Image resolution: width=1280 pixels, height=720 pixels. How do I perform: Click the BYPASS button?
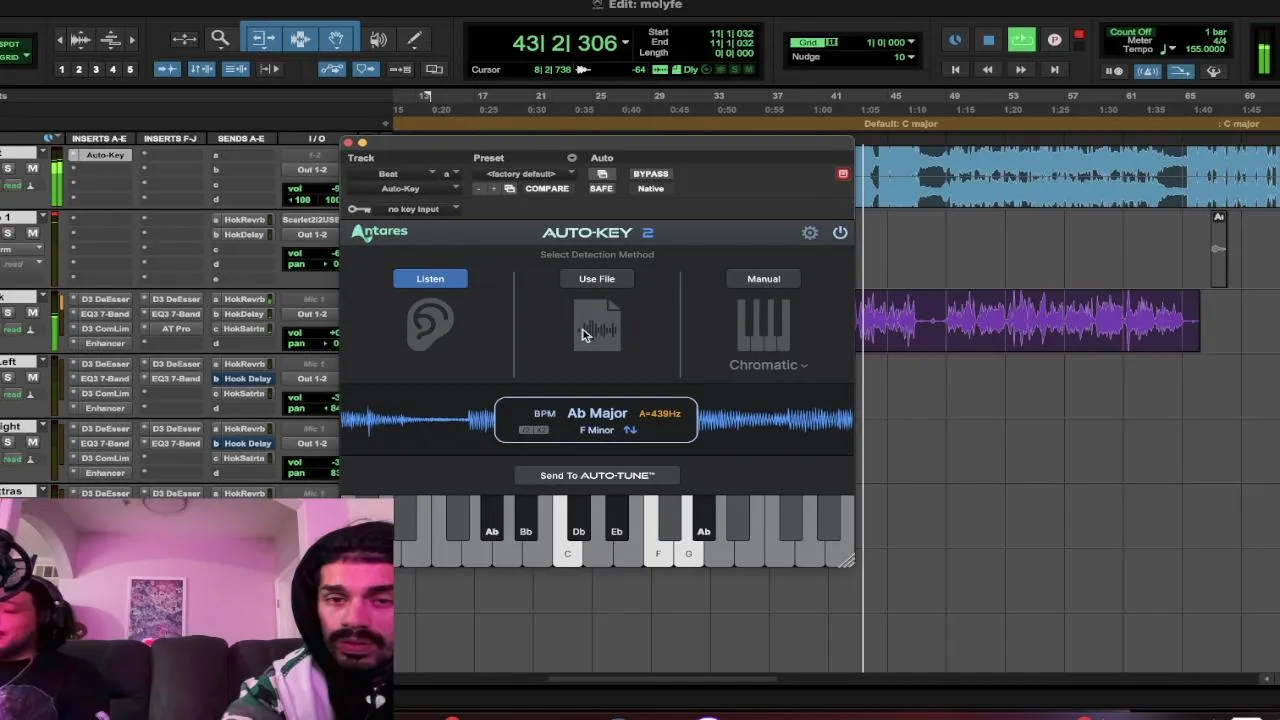tap(650, 174)
